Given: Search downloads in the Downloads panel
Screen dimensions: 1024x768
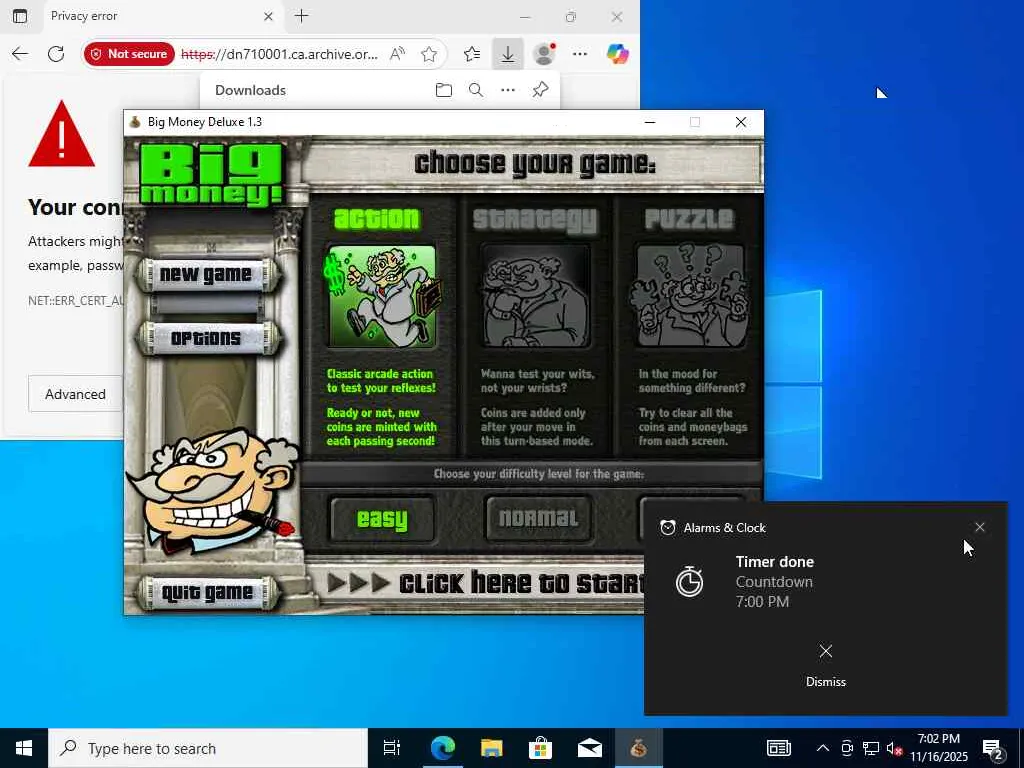Looking at the screenshot, I should pos(476,90).
